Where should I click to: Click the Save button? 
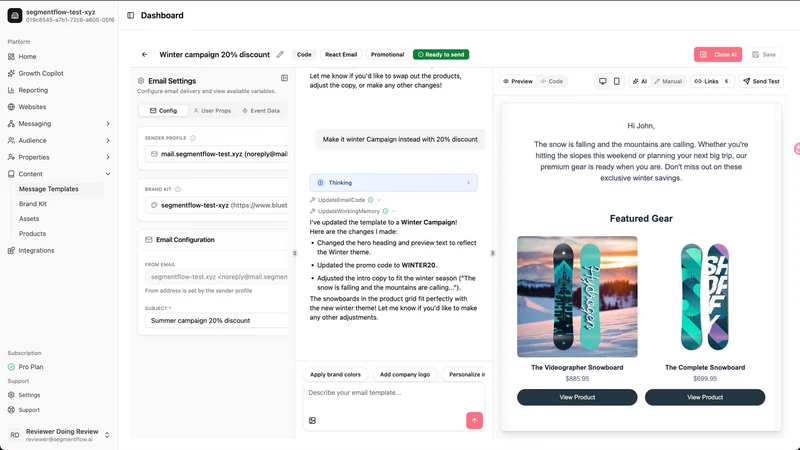tap(764, 55)
